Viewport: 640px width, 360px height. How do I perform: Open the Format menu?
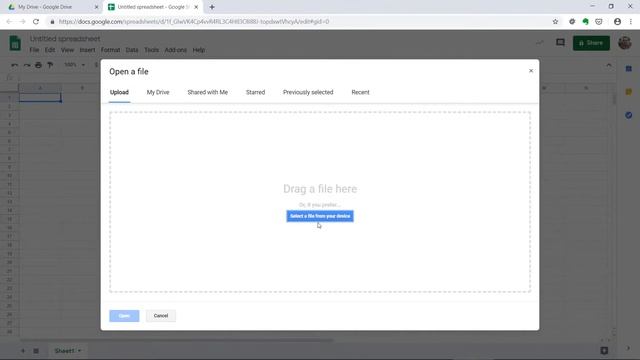110,50
